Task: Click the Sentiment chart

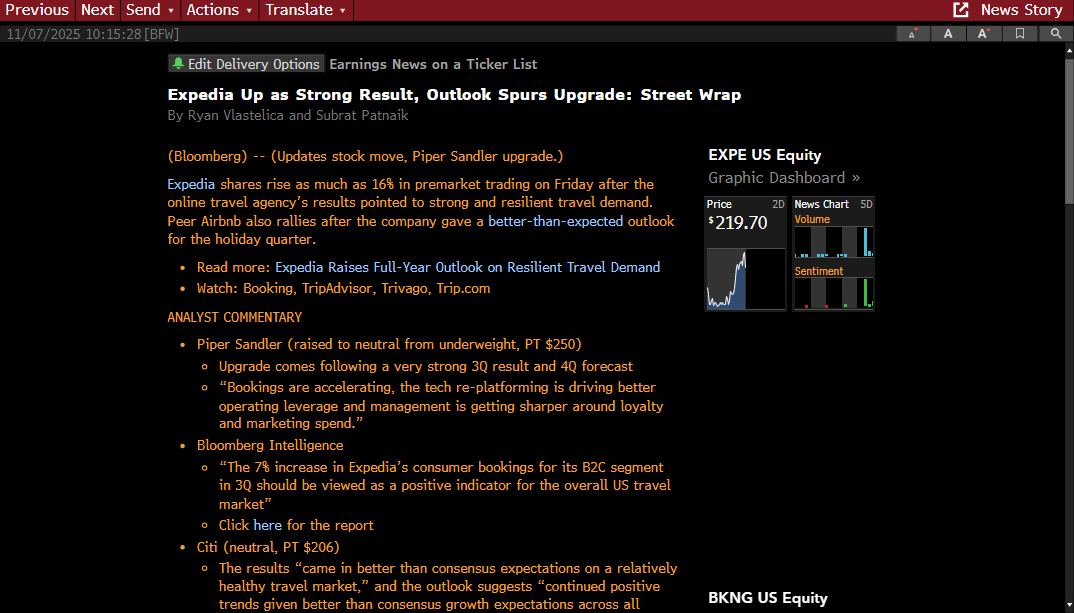Action: 834,293
